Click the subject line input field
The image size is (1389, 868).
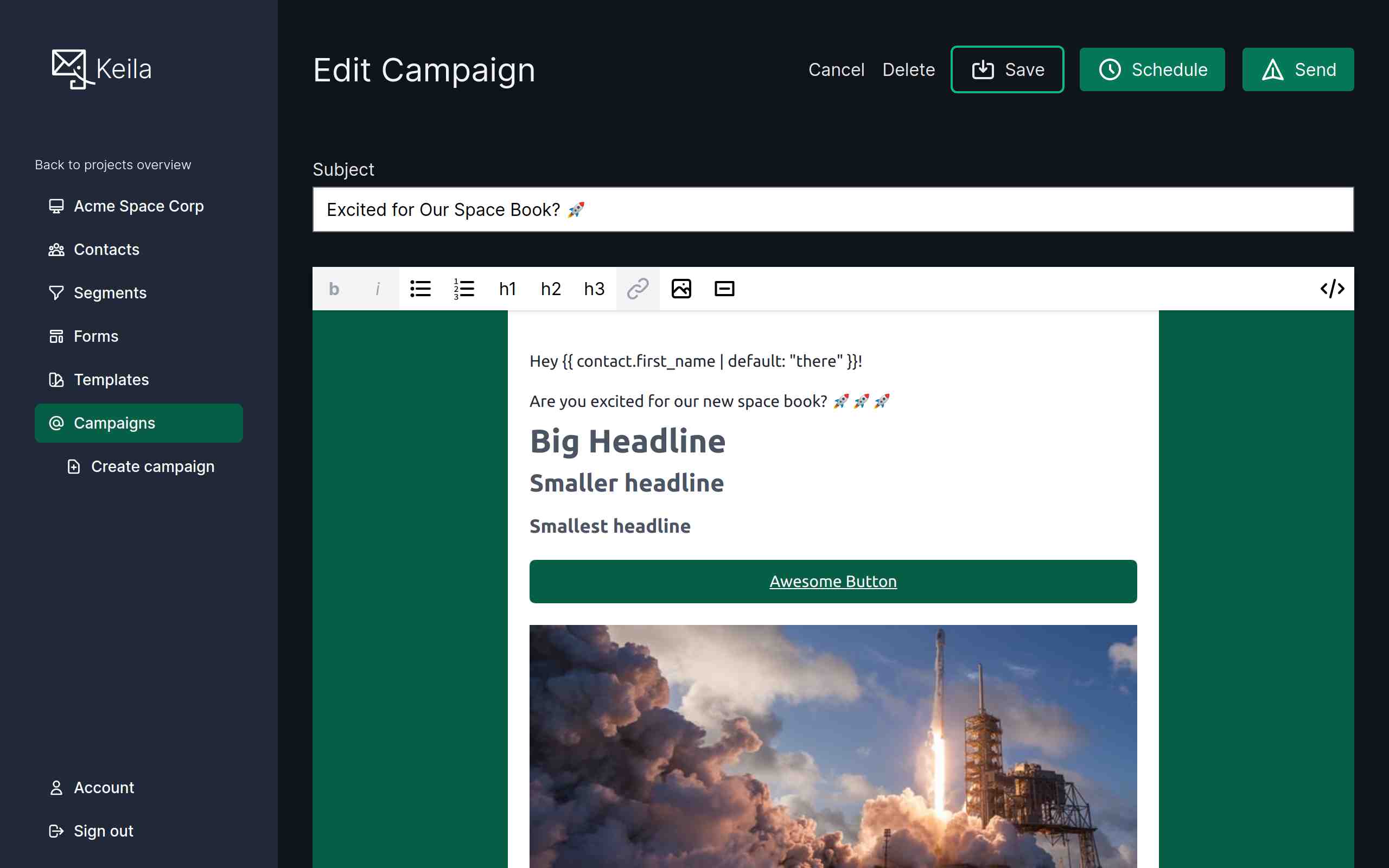tap(833, 209)
